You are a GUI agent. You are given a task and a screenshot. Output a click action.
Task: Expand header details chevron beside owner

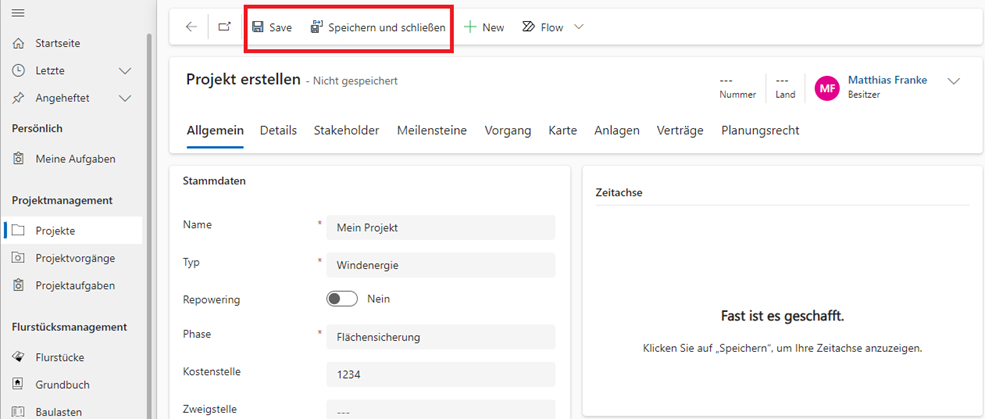point(953,81)
